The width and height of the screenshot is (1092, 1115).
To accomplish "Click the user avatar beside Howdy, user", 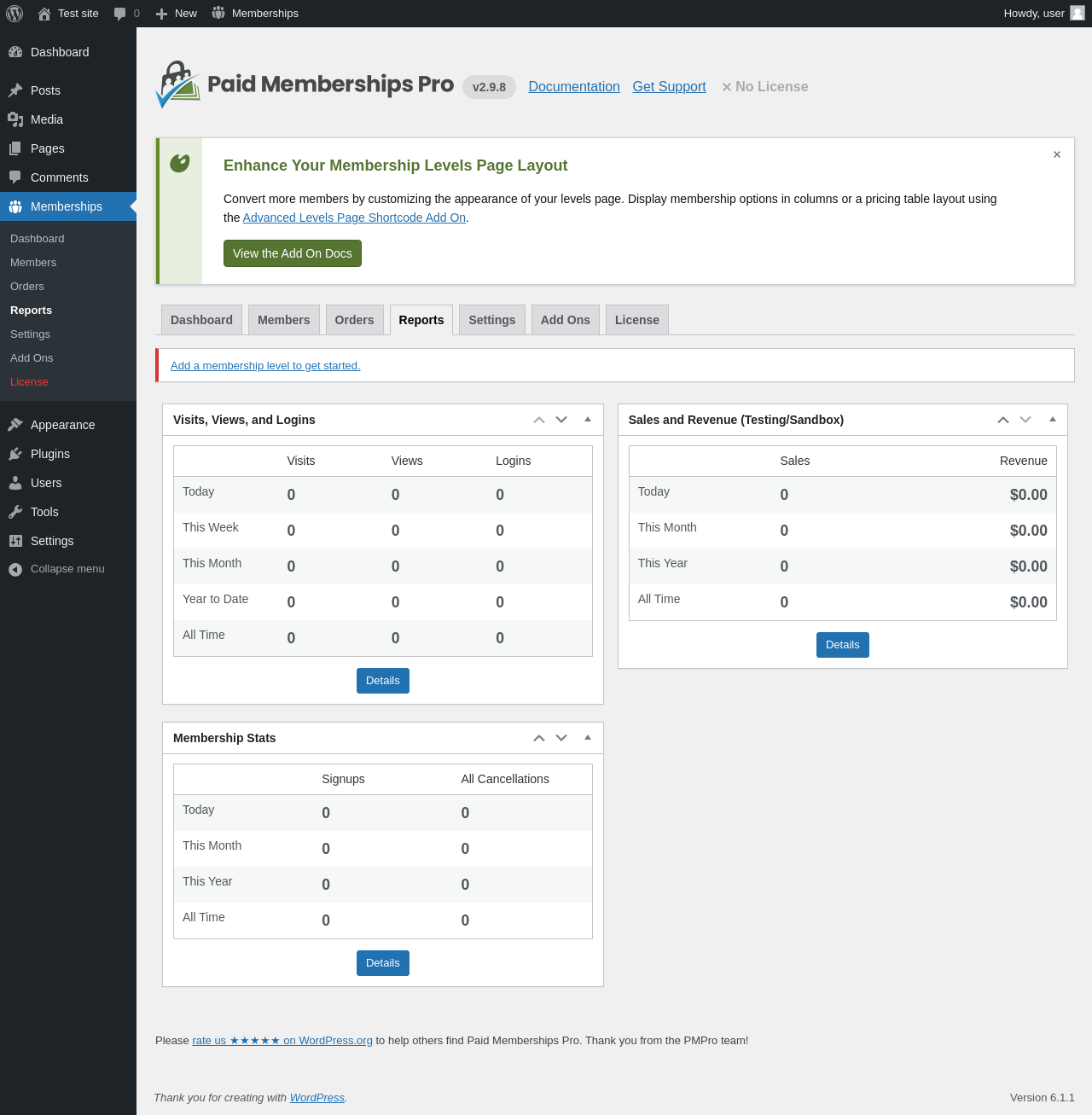I will coord(1077,13).
